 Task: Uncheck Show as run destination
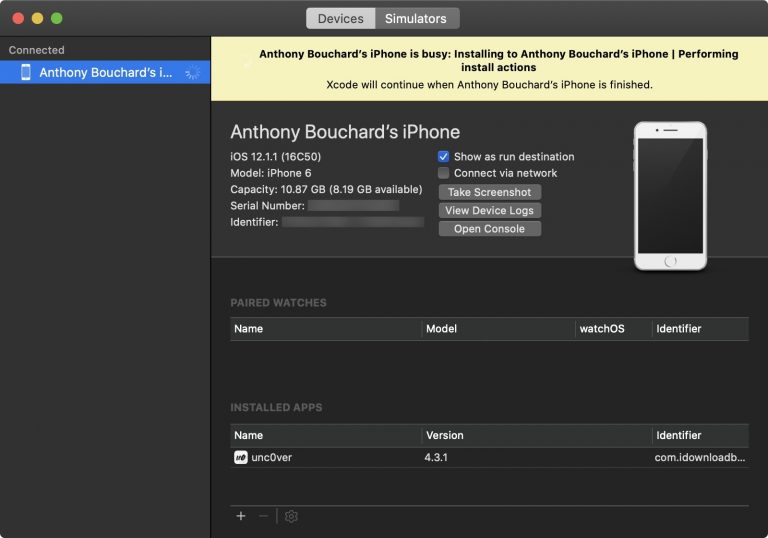[x=444, y=157]
